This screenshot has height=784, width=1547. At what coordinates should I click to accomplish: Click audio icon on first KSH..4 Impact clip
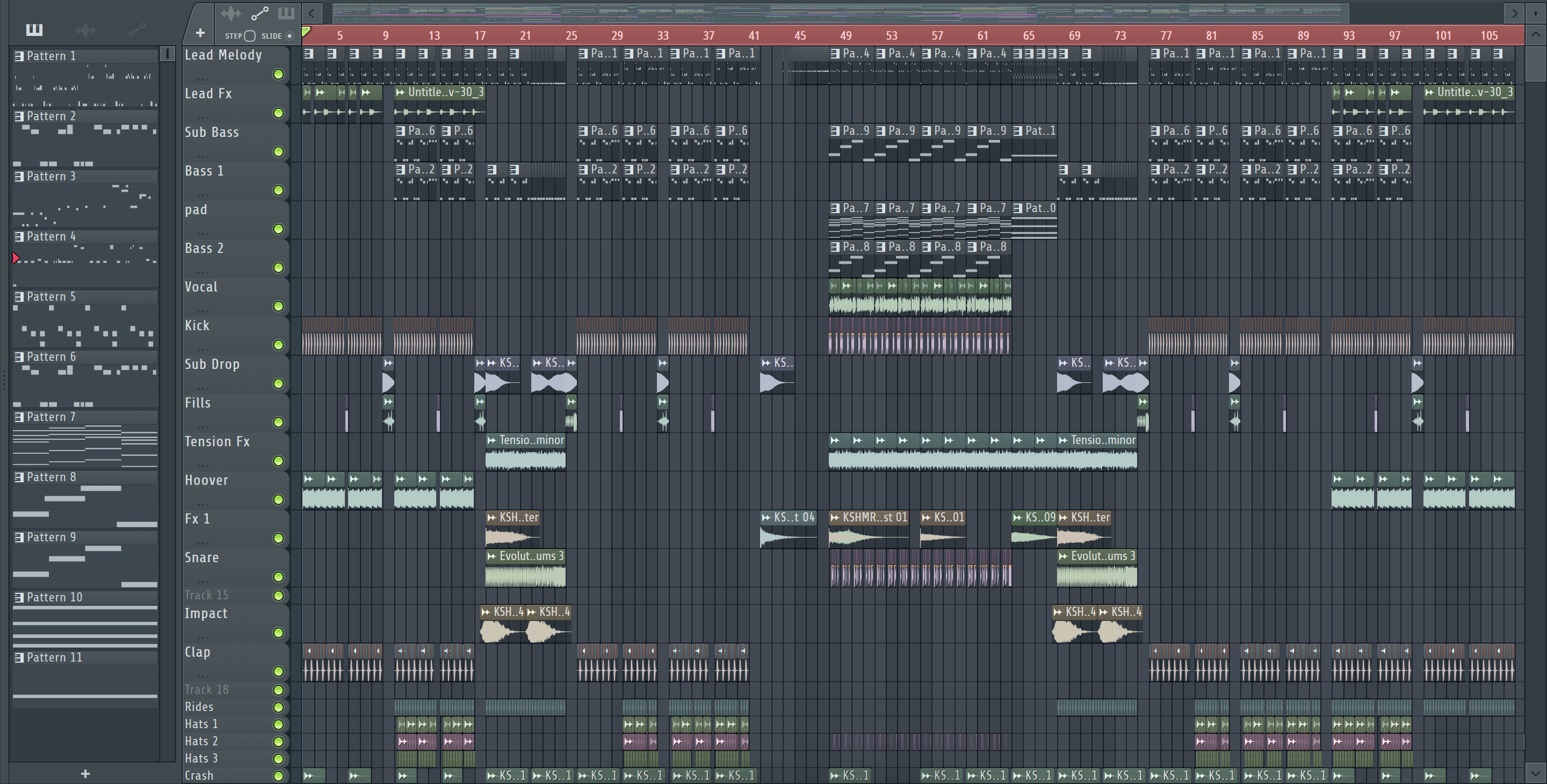tap(486, 612)
